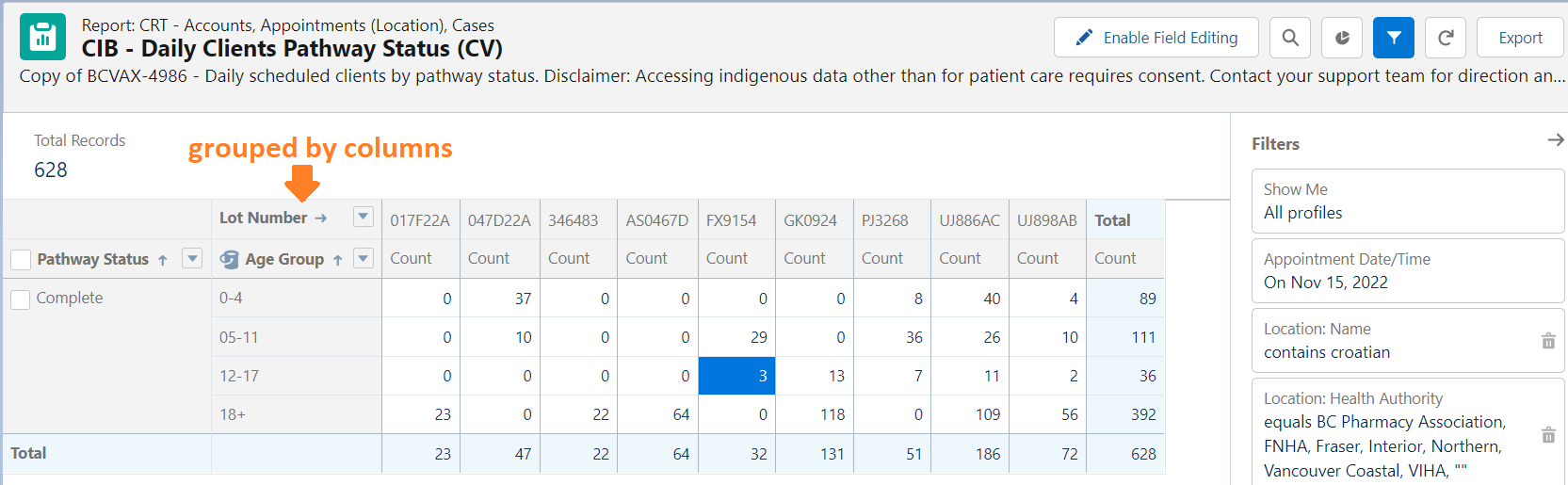Viewport: 1568px width, 485px height.
Task: Select the AS0467D lot column header
Action: pyautogui.click(x=656, y=220)
